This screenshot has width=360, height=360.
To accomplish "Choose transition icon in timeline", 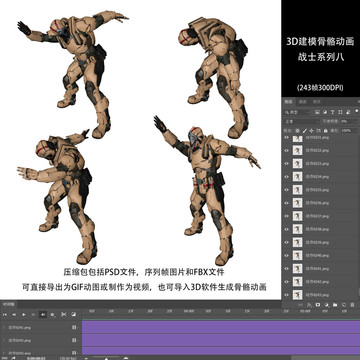I will click(x=74, y=314).
